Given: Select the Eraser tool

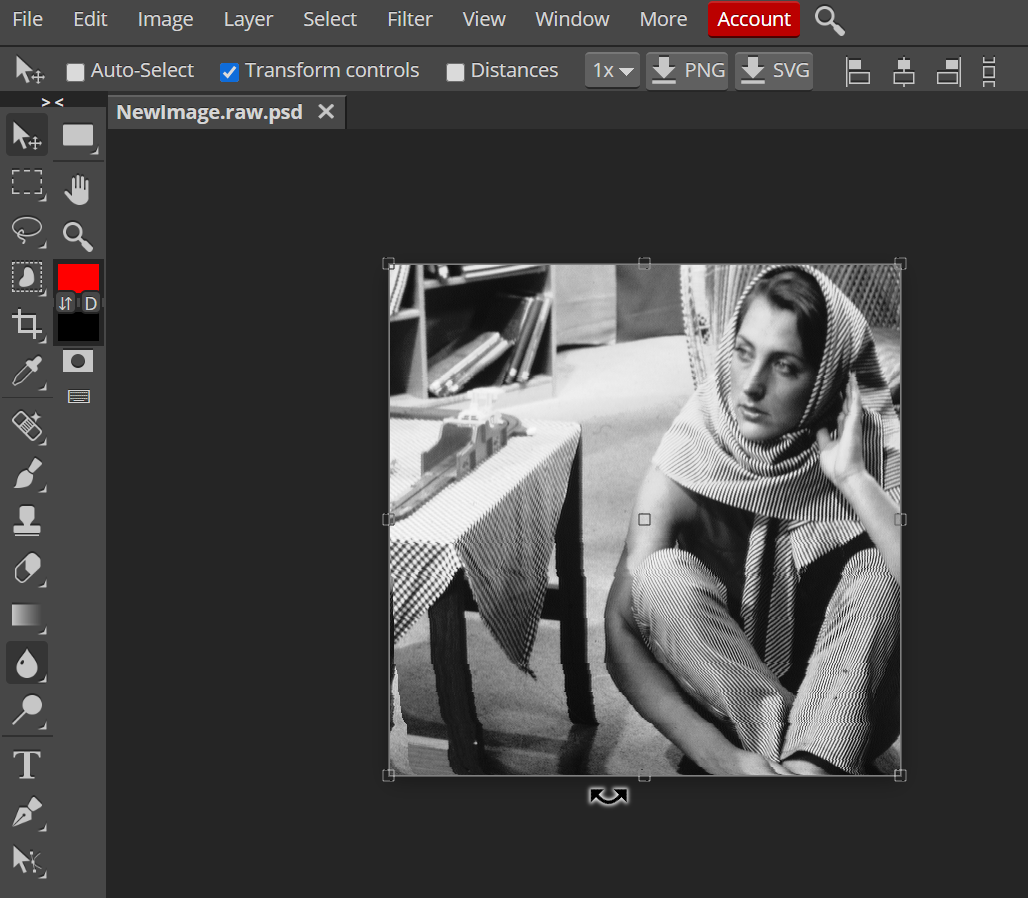Looking at the screenshot, I should 27,568.
